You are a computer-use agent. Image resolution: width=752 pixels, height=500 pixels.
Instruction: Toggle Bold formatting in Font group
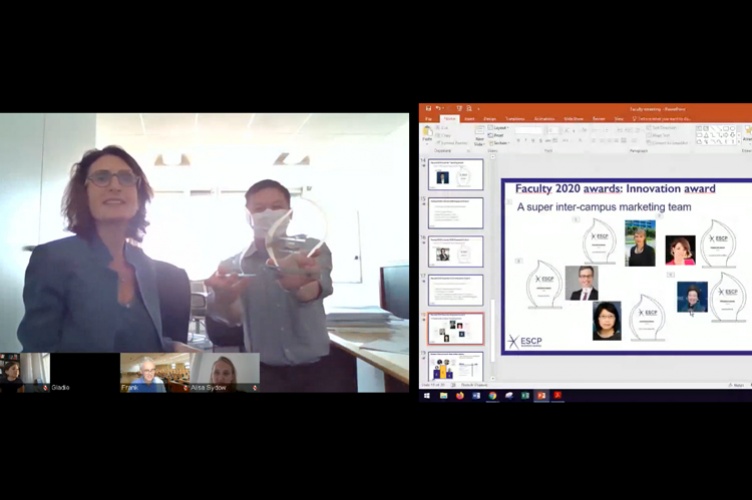(x=518, y=140)
